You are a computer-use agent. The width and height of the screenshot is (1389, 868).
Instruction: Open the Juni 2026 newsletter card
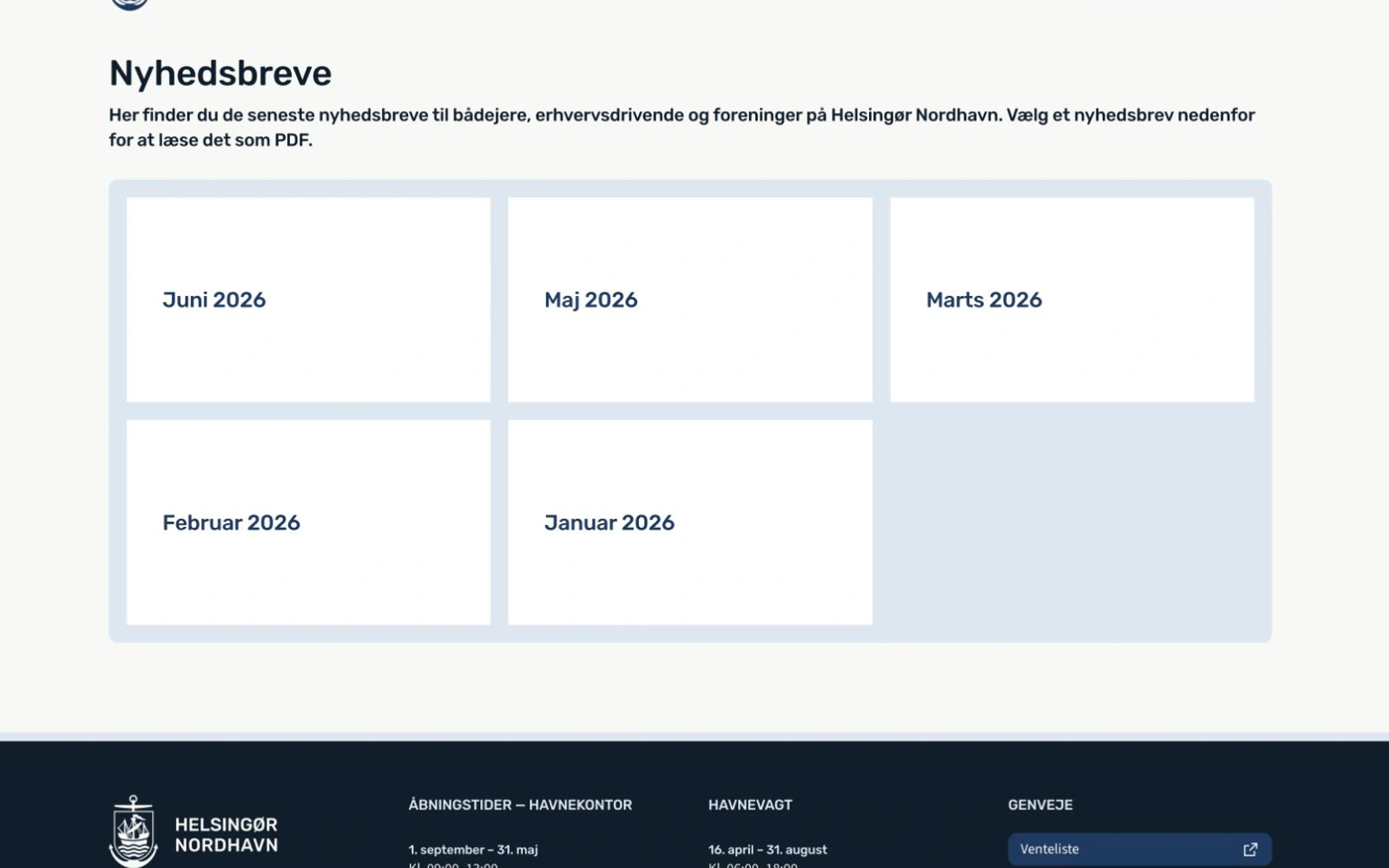coord(308,299)
